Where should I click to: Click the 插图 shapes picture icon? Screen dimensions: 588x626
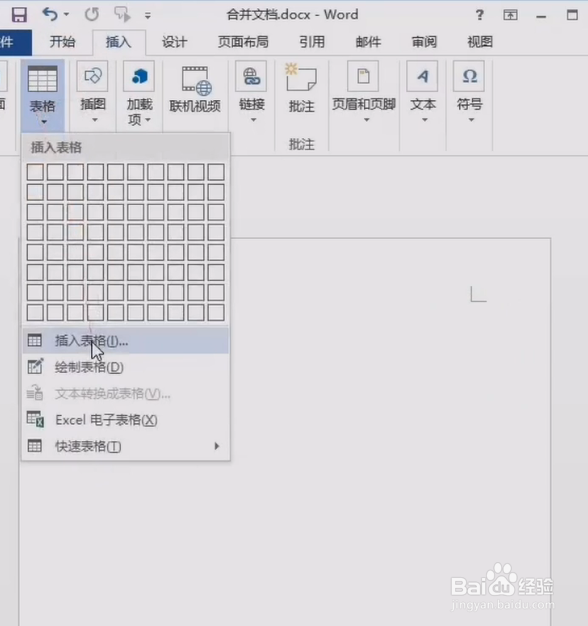click(x=93, y=76)
